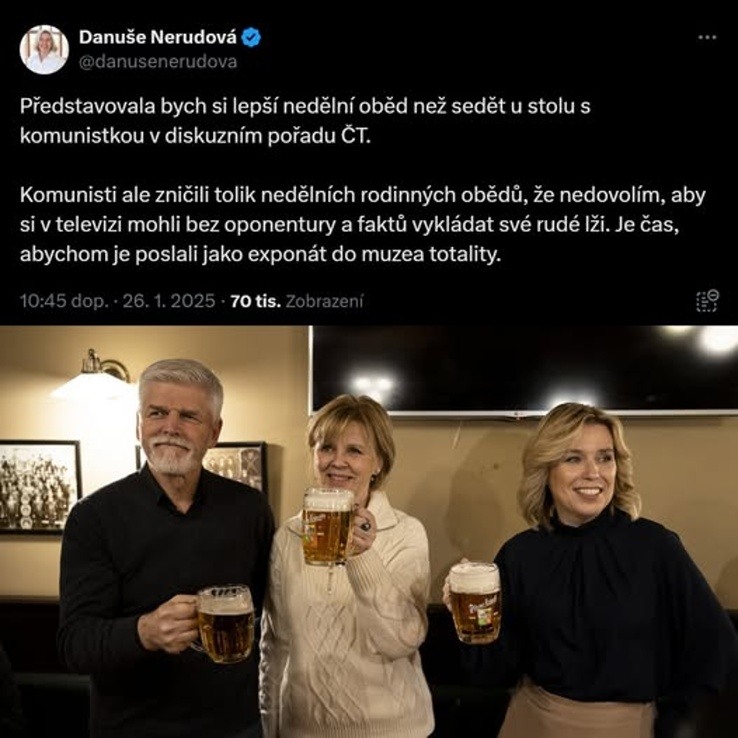
Task: Open the three-dot more options menu
Action: pyautogui.click(x=706, y=38)
